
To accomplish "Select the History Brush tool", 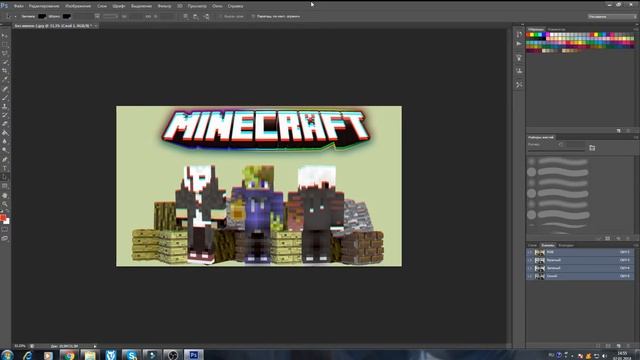I will [x=4, y=116].
